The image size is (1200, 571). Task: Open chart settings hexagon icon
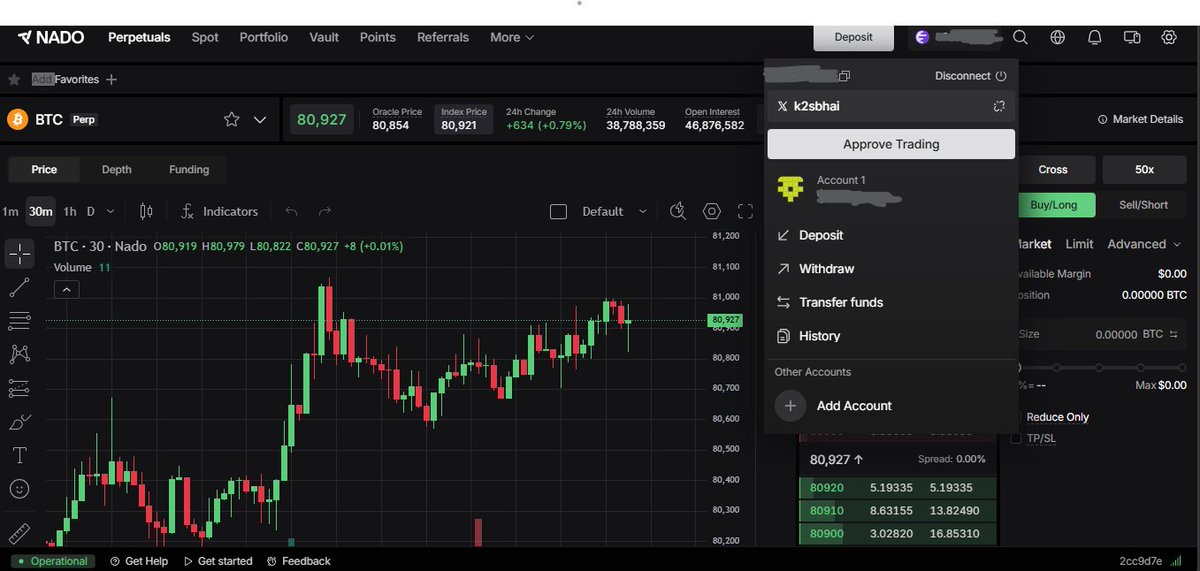712,211
